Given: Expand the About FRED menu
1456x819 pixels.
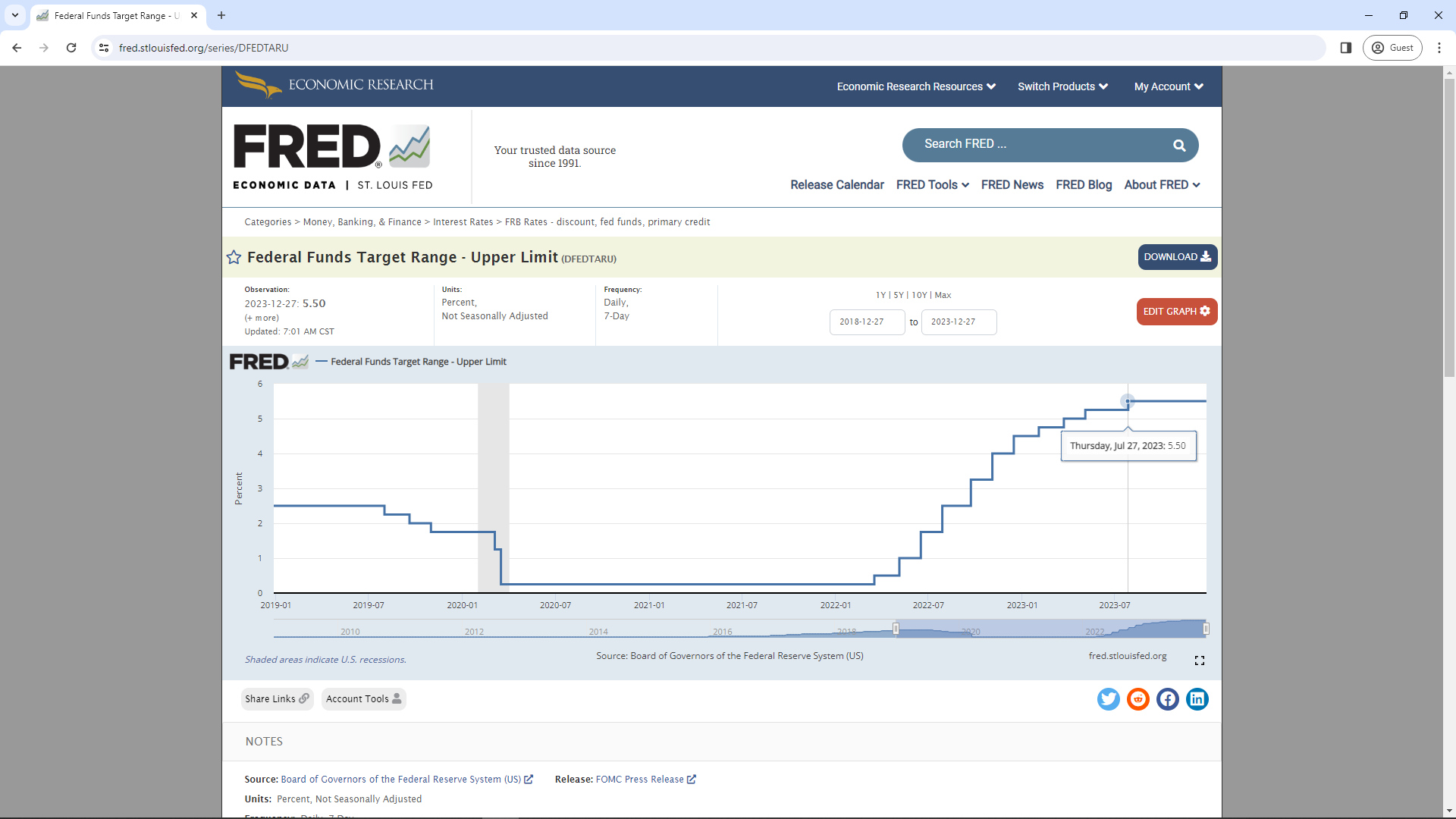Looking at the screenshot, I should click(x=1162, y=185).
